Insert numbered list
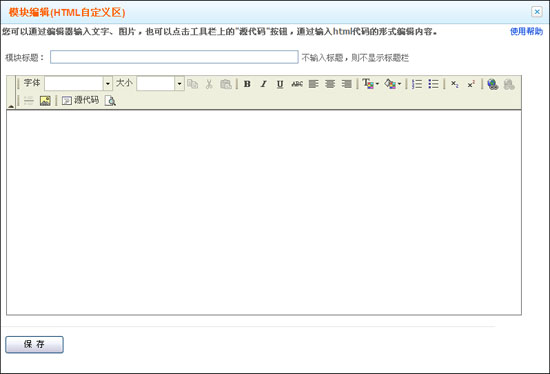550x374 pixels. [417, 84]
